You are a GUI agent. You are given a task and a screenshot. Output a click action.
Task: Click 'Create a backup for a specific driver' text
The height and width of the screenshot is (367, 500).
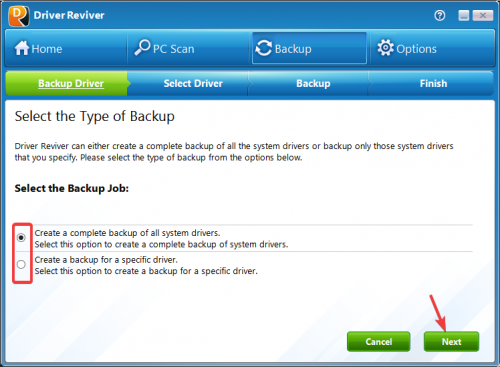coord(106,260)
